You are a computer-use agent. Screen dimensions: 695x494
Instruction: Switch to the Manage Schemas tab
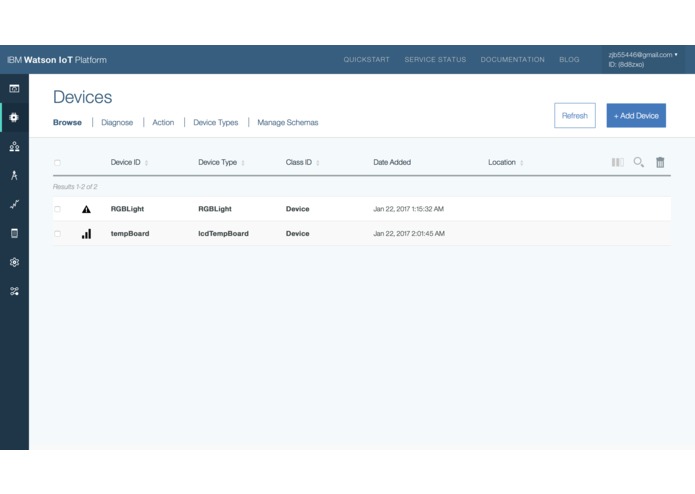click(x=288, y=122)
